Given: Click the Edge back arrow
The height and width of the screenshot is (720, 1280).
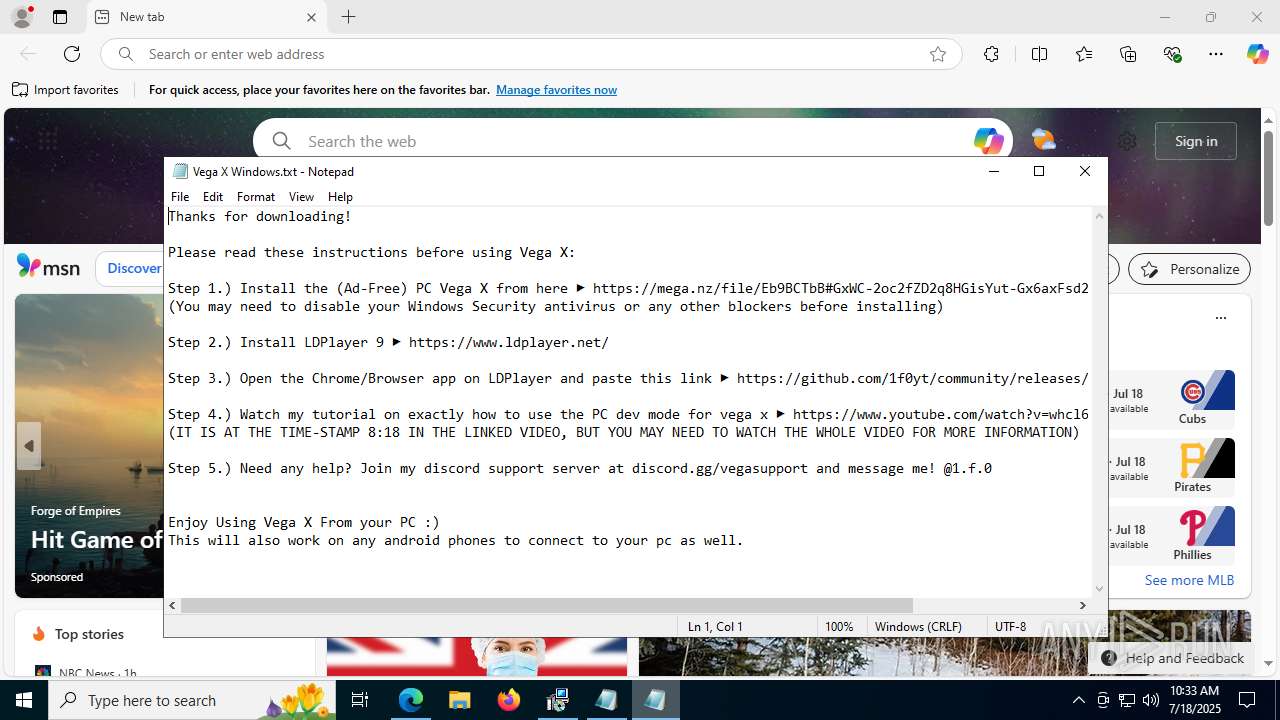Looking at the screenshot, I should click(28, 54).
